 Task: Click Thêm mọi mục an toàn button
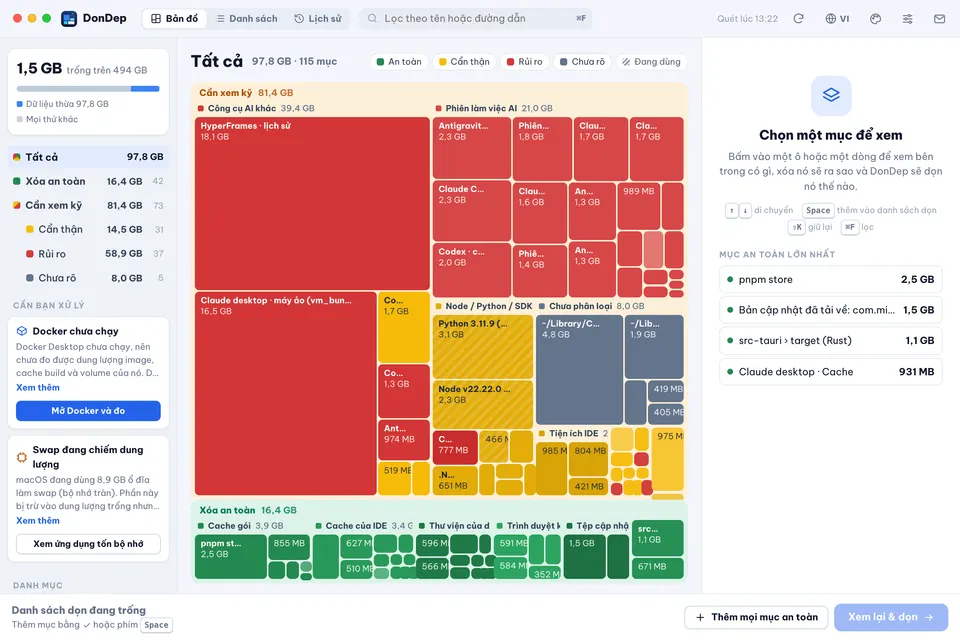click(x=756, y=617)
